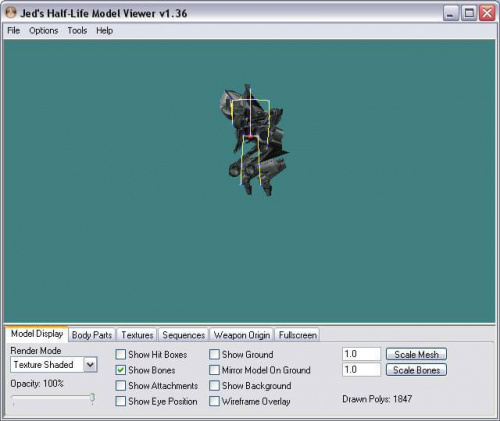Click the Scale Mesh button
The image size is (500, 421).
coord(416,354)
